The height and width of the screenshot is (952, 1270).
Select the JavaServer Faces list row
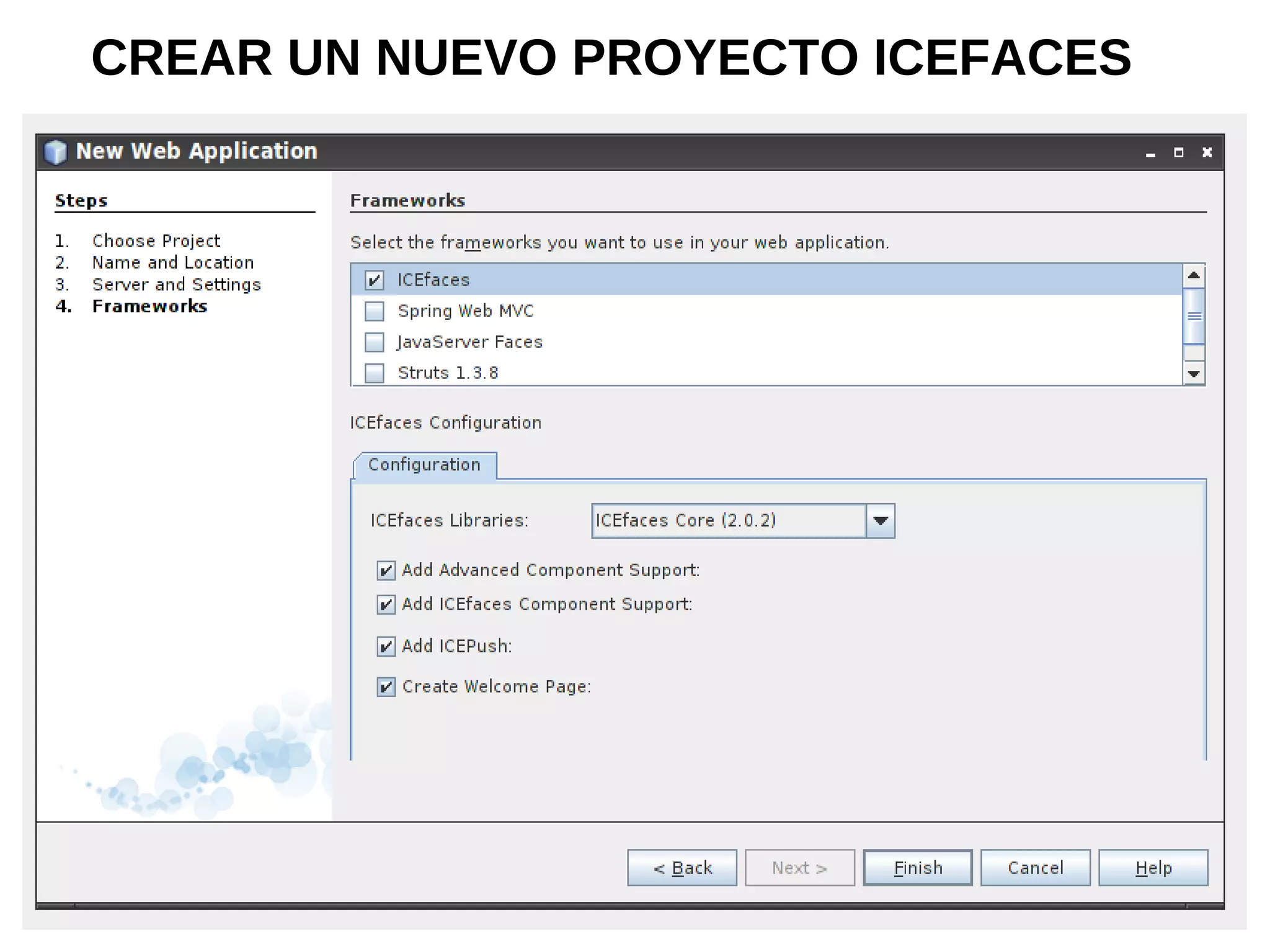[767, 342]
